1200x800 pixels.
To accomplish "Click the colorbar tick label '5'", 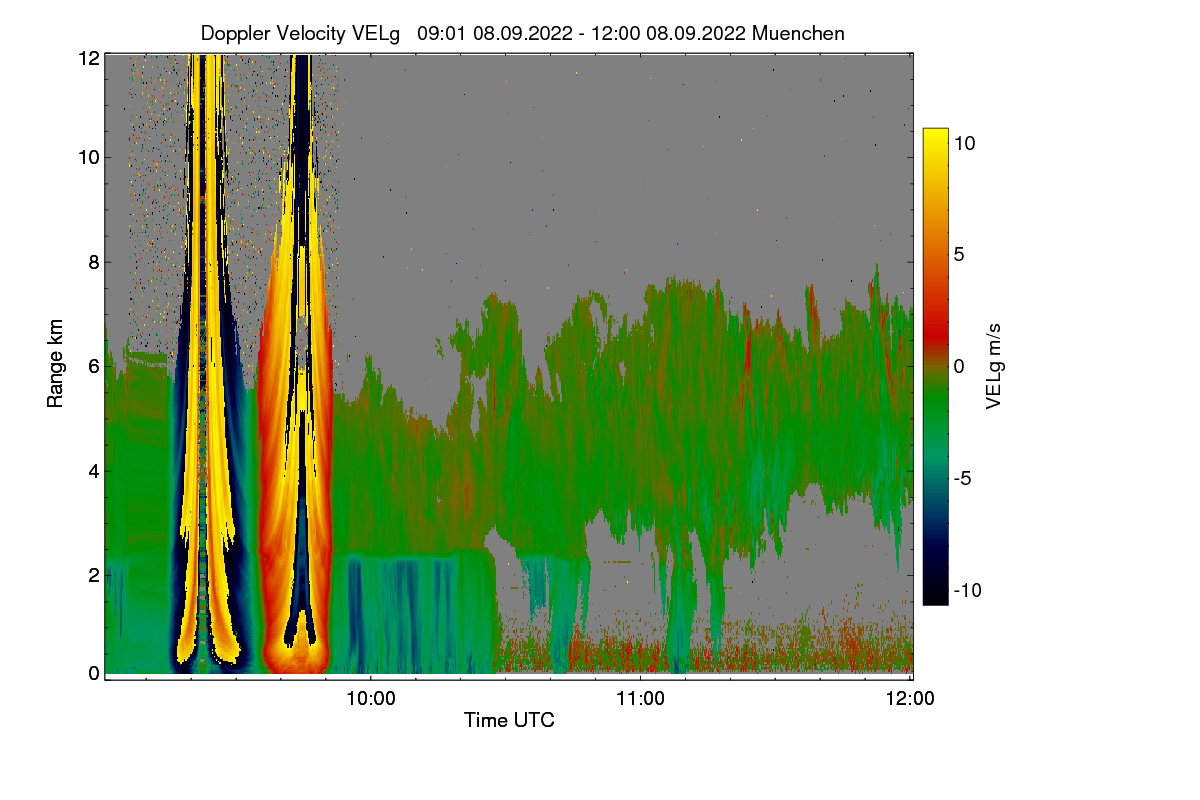I will pyautogui.click(x=959, y=255).
